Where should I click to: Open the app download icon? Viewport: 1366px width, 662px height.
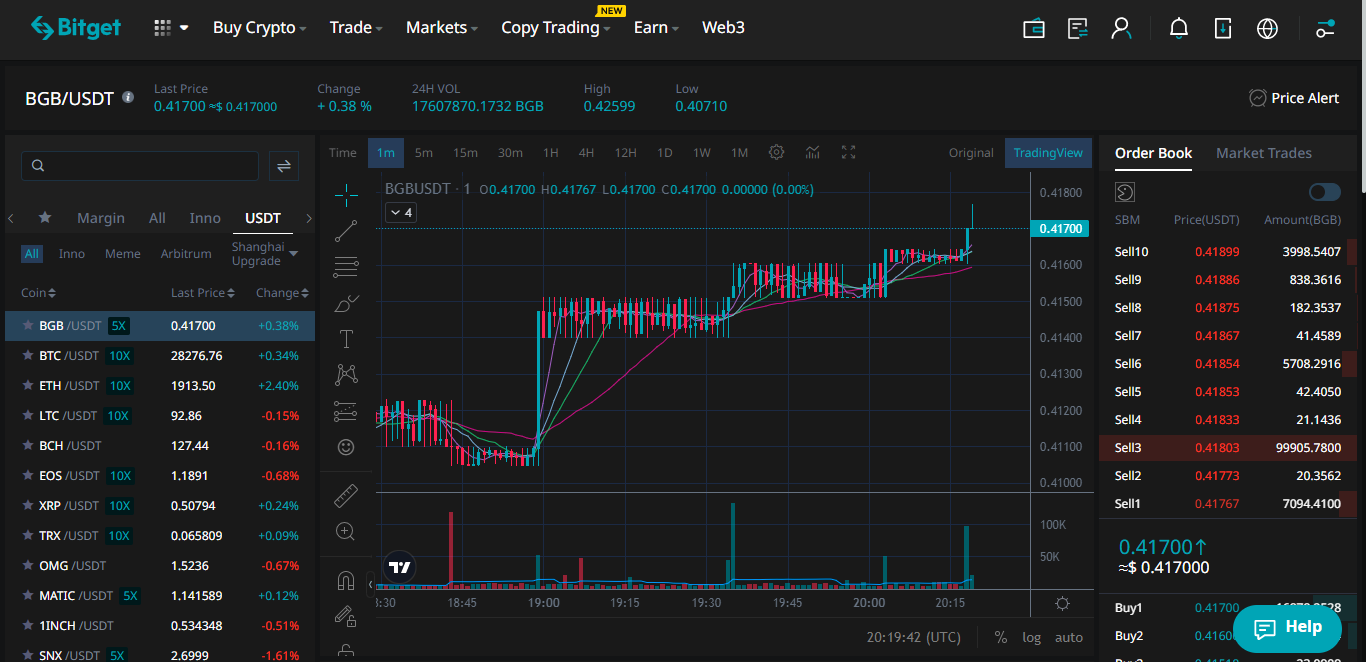click(1223, 28)
